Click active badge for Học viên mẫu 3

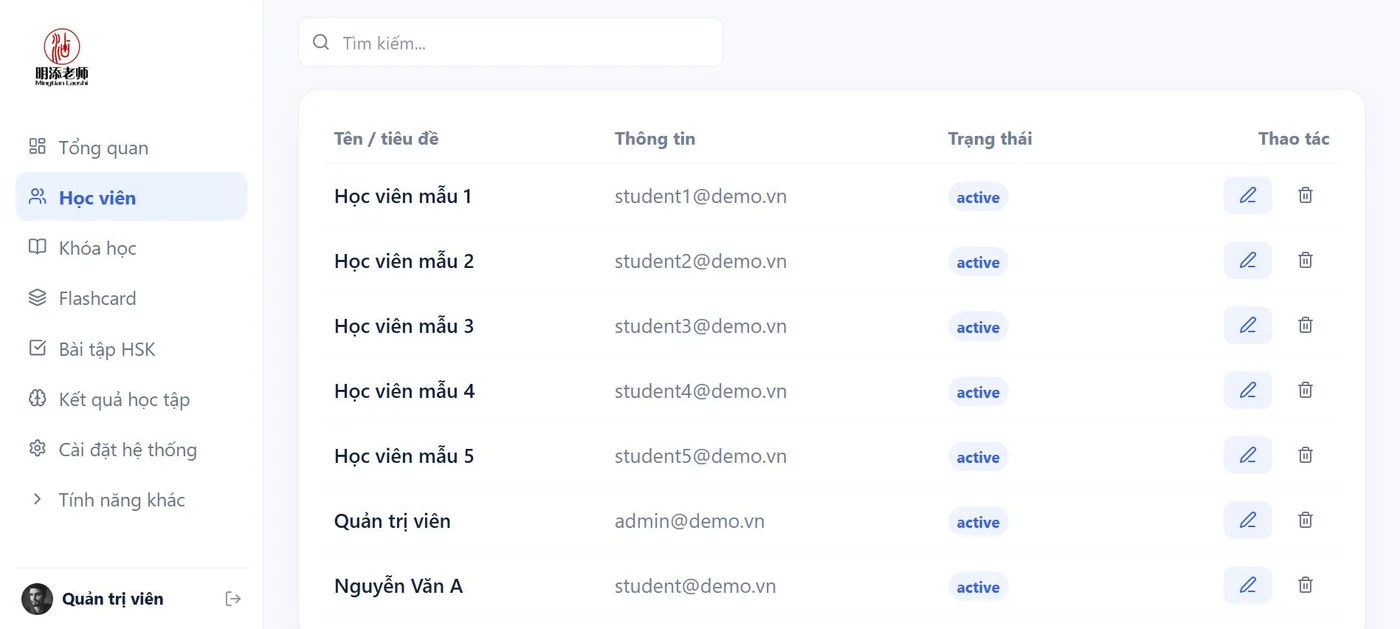[978, 327]
